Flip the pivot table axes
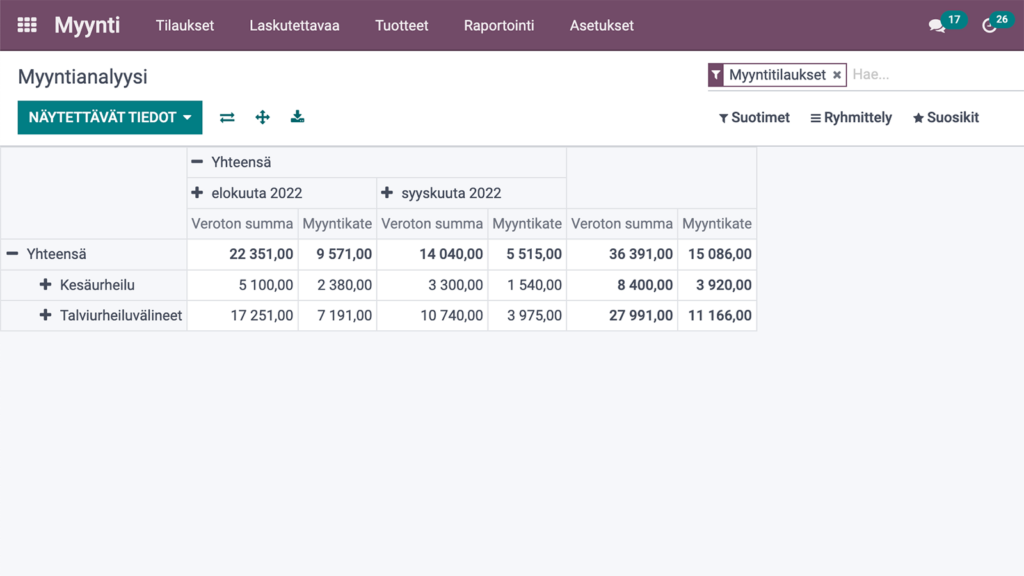 point(227,117)
